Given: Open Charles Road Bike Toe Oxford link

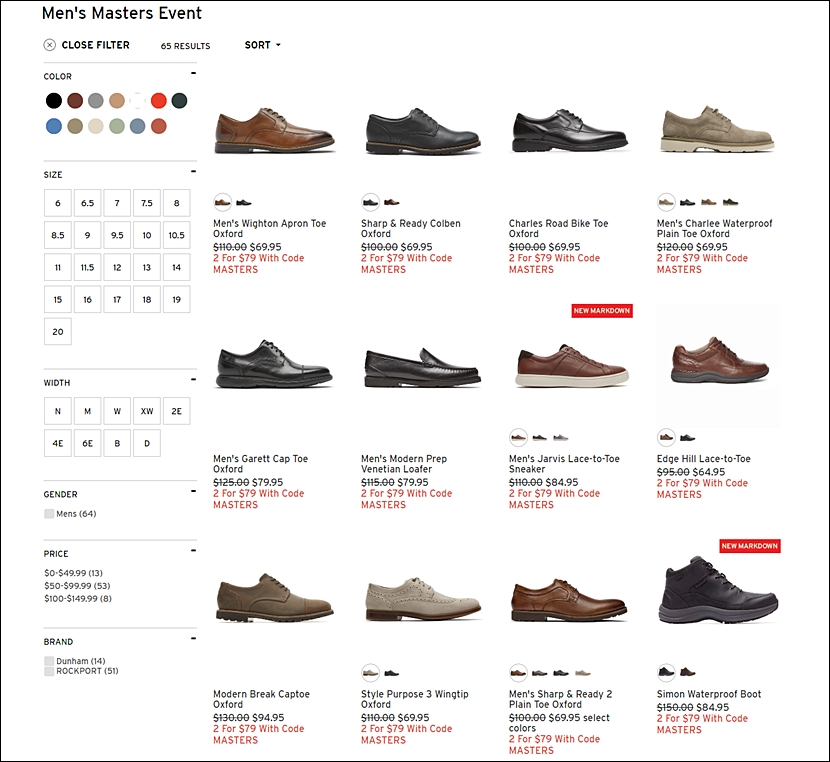Looking at the screenshot, I should point(558,229).
